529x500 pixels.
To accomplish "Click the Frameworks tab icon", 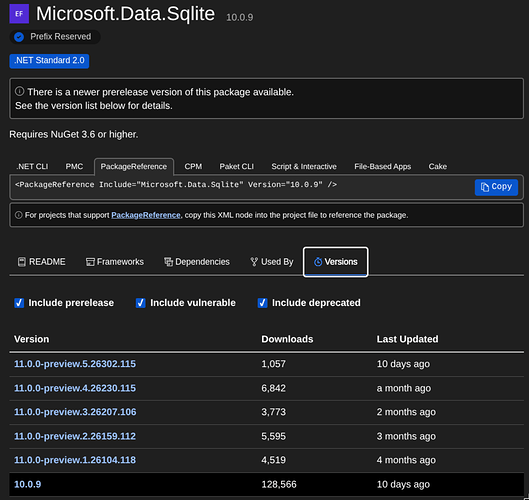I will pos(90,262).
